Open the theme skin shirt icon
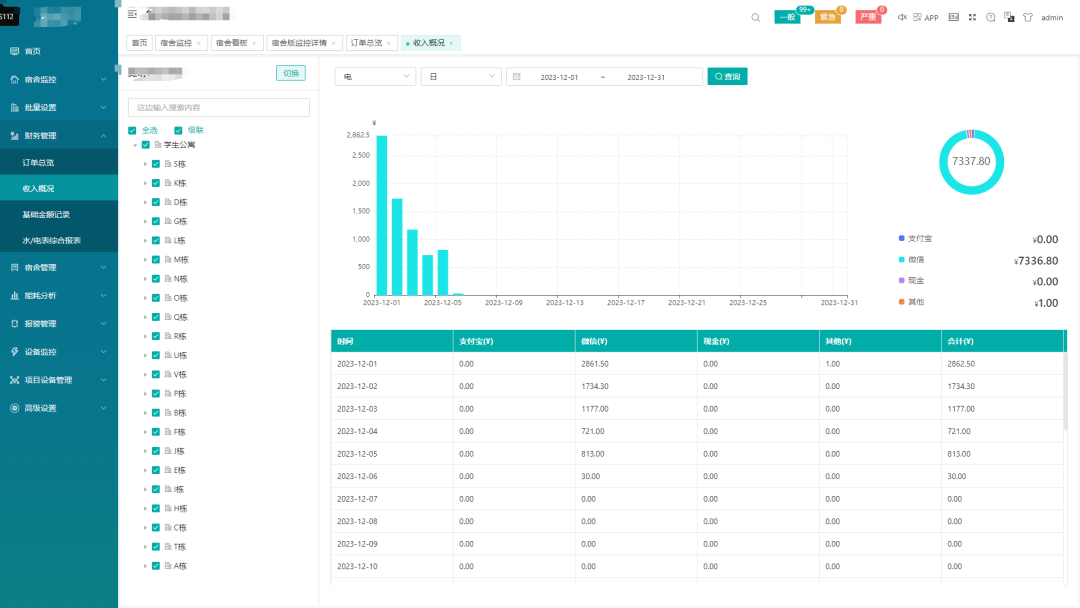 pyautogui.click(x=1028, y=17)
